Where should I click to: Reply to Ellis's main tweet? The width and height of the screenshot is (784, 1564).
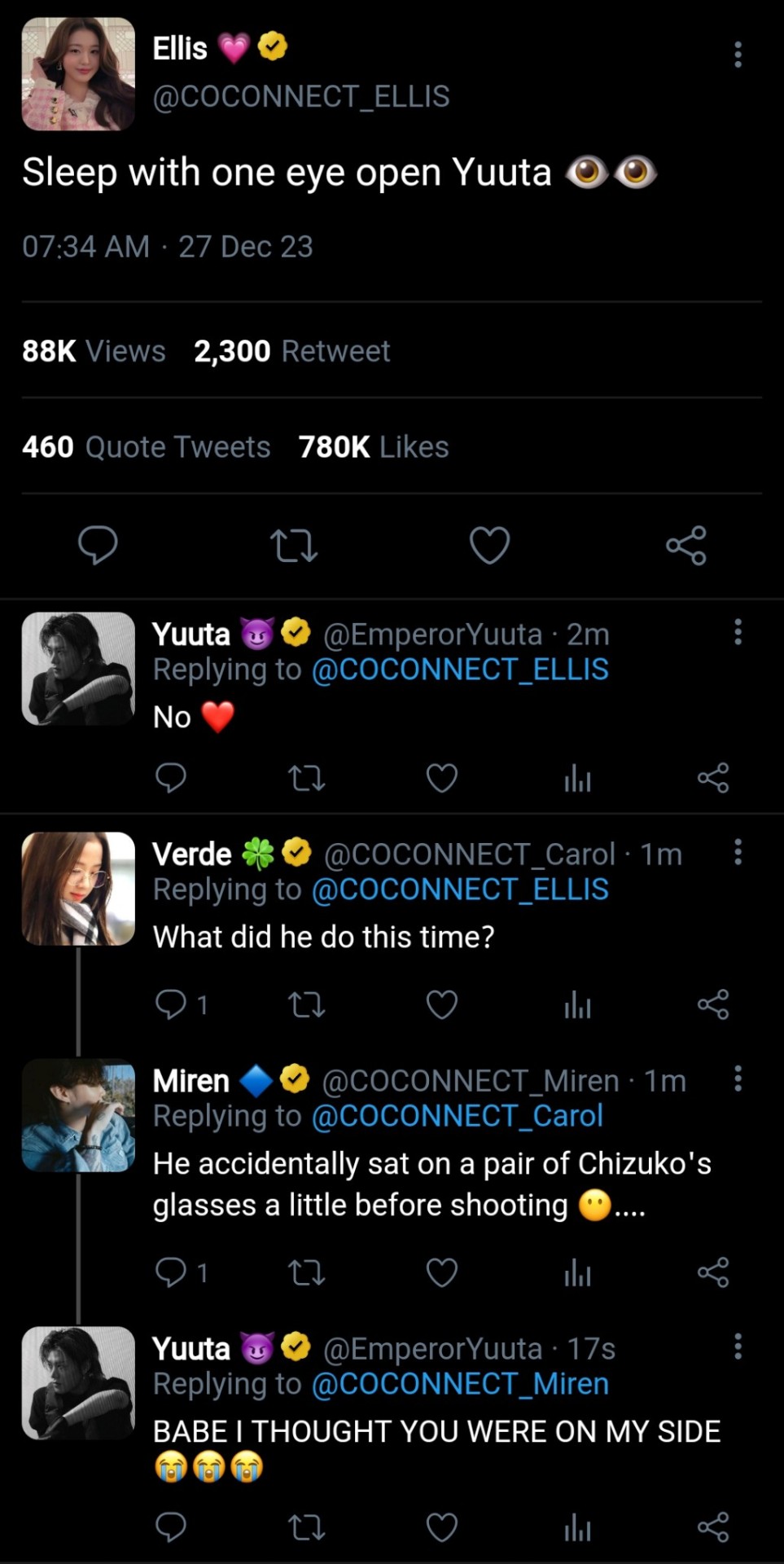pos(98,545)
